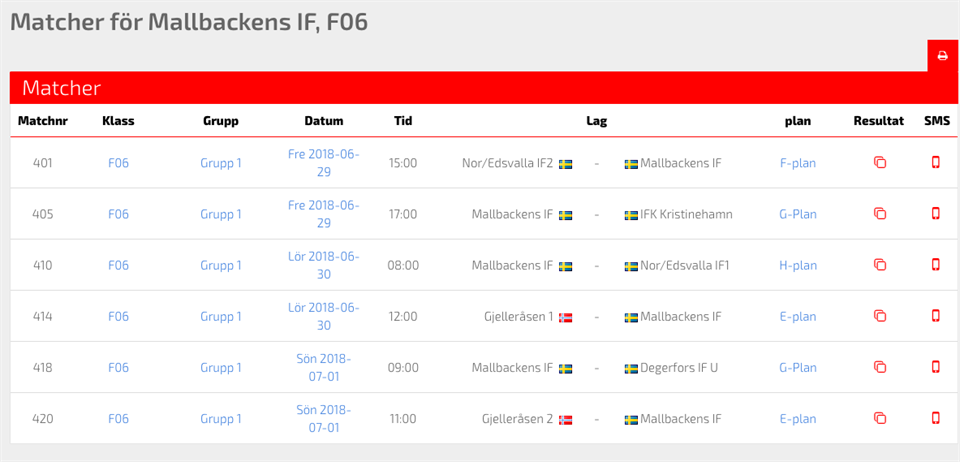960x462 pixels.
Task: Click SMS phone icon for match 401
Action: click(936, 163)
